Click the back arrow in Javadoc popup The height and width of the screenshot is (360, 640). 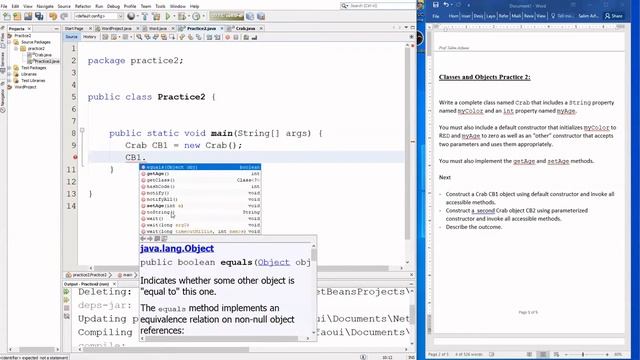pyautogui.click(x=143, y=239)
